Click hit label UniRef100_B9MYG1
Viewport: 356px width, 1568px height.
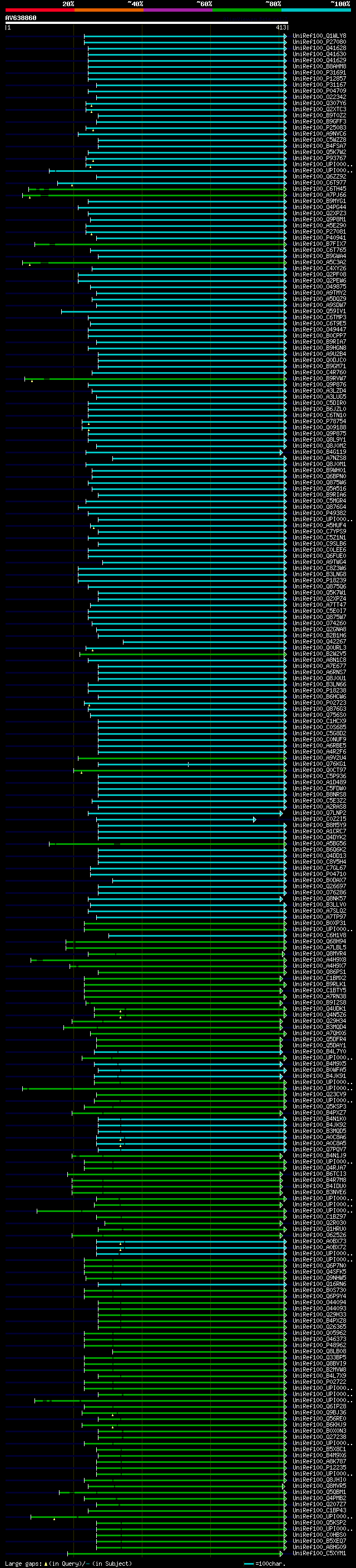click(319, 201)
